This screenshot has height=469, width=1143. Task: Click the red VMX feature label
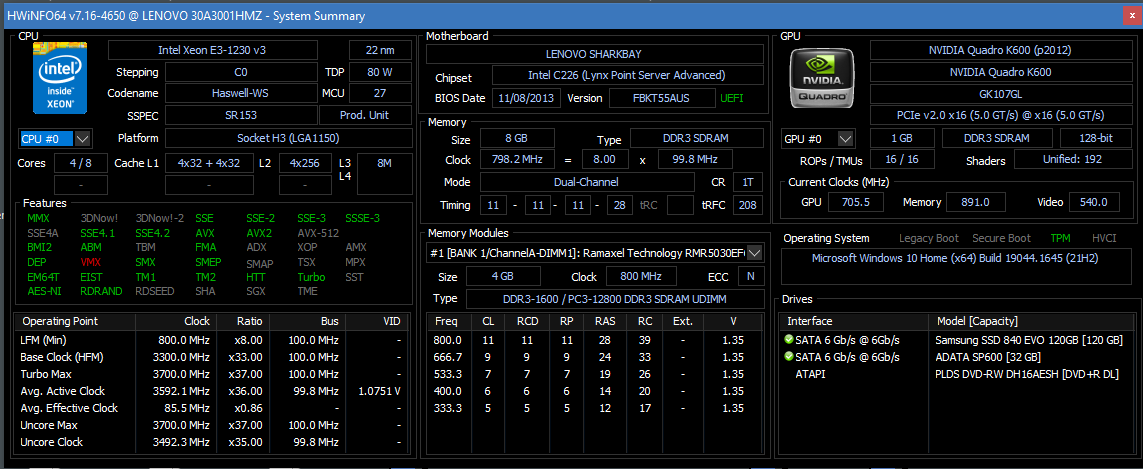pos(91,263)
